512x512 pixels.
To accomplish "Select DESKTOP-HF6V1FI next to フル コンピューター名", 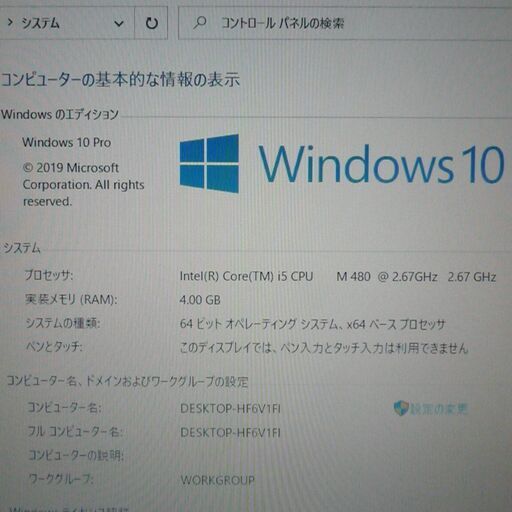I will tap(230, 433).
